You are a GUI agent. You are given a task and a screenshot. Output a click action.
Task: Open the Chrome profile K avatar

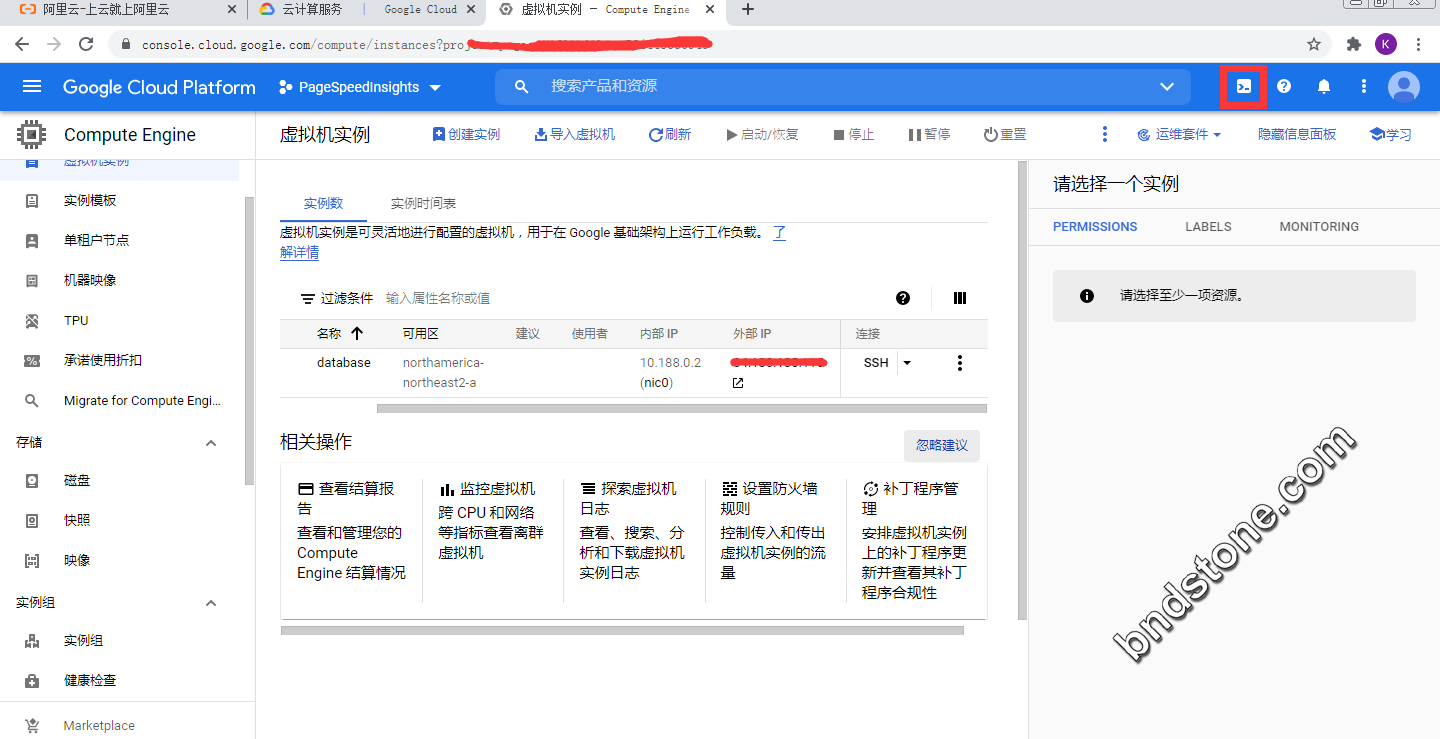click(1386, 44)
